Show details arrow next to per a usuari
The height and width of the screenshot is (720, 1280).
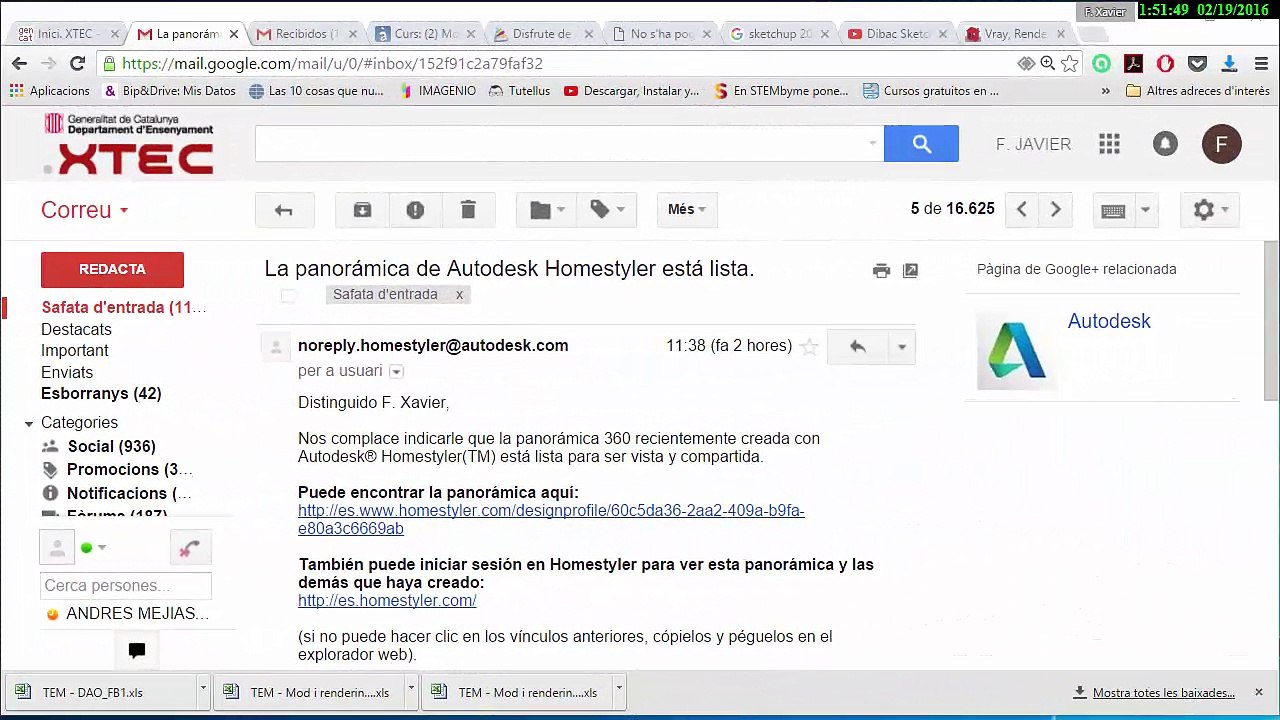pyautogui.click(x=396, y=371)
